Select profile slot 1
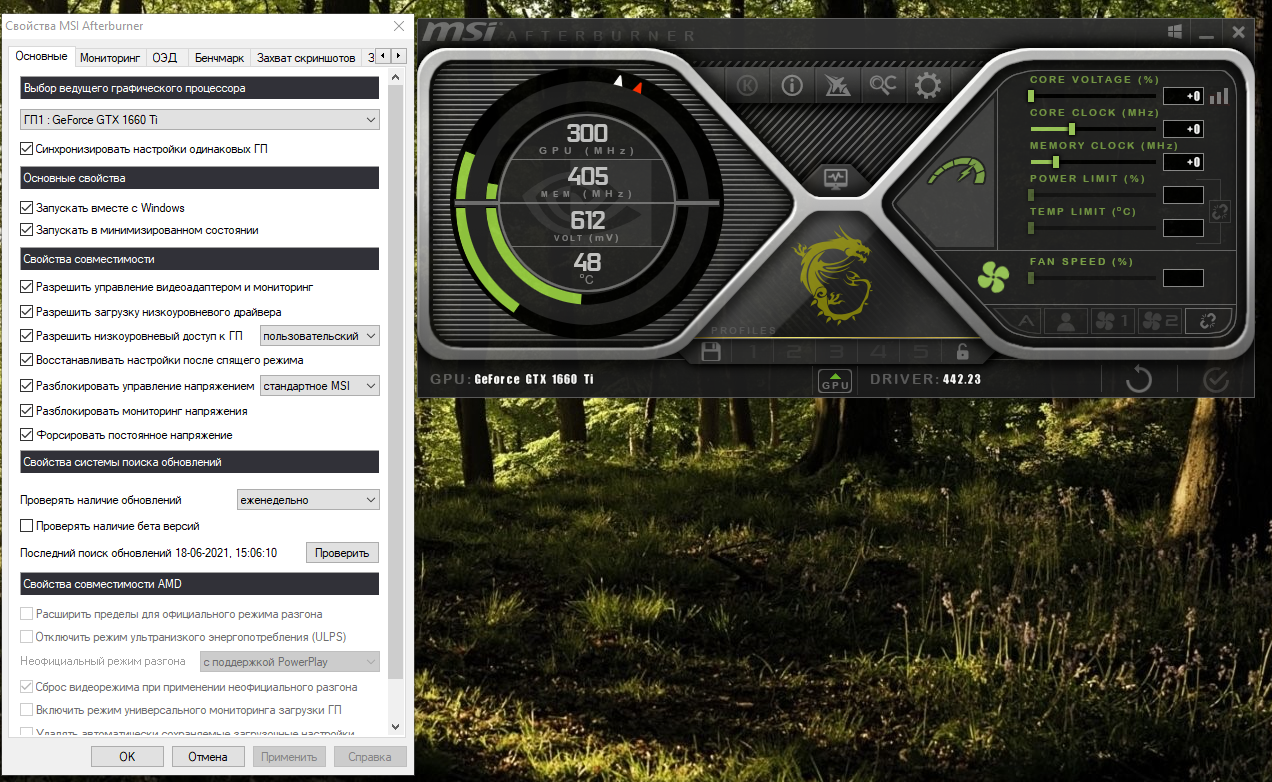This screenshot has height=782, width=1272. coord(753,352)
